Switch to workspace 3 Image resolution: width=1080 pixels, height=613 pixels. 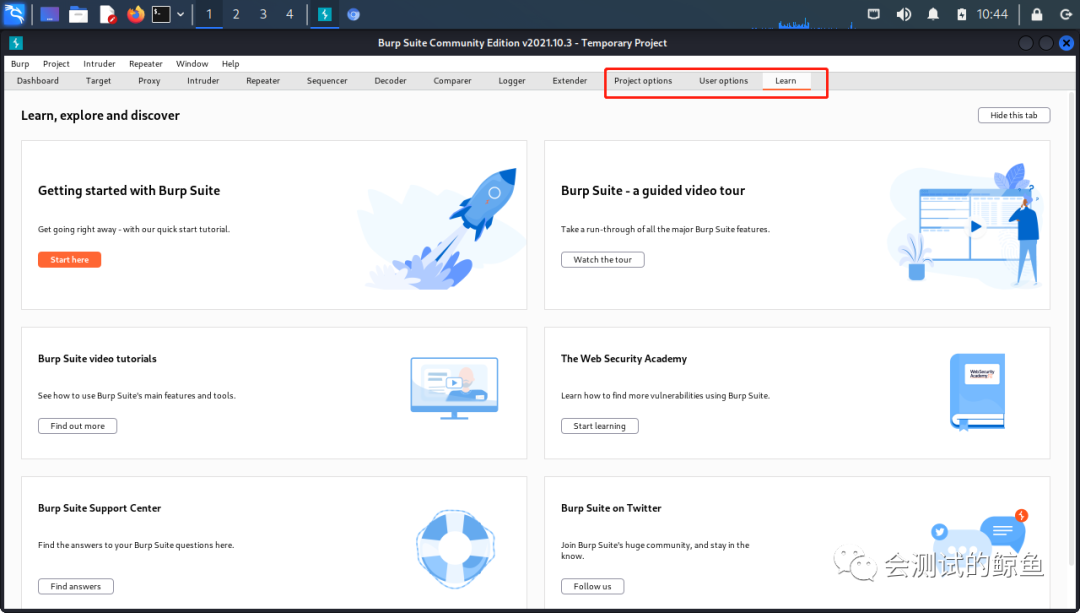point(262,14)
